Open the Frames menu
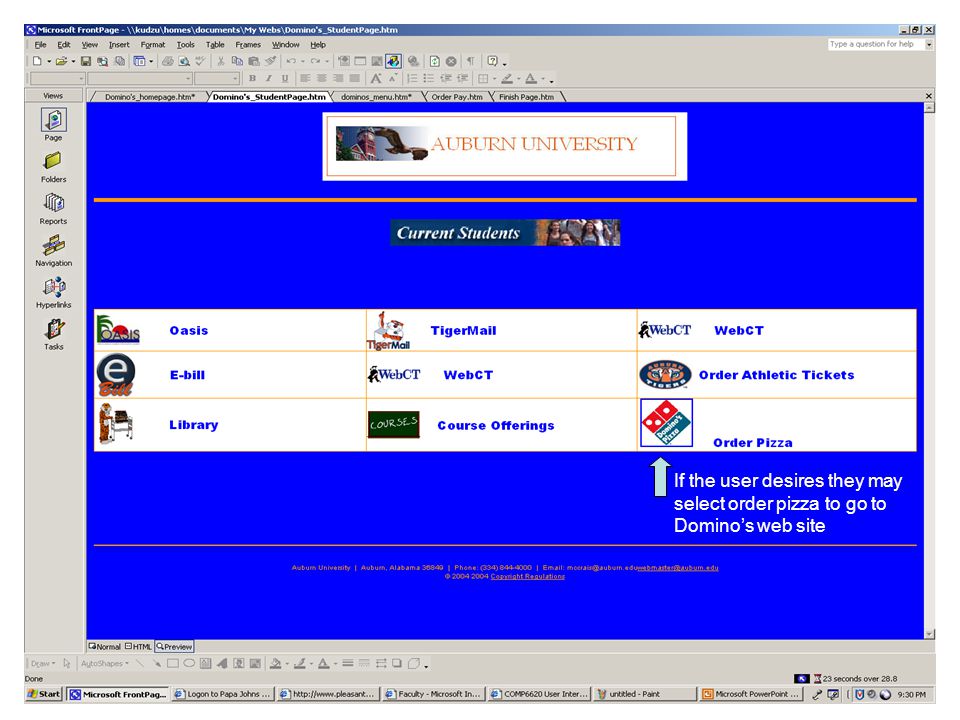Viewport: 960px width, 720px height. pos(248,45)
